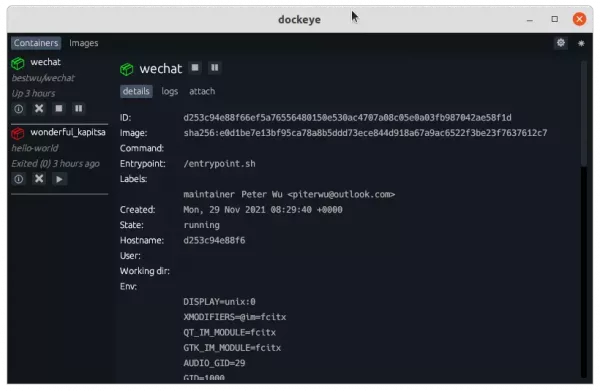Open info for wechat container in sidebar
600x391 pixels.
[18, 109]
